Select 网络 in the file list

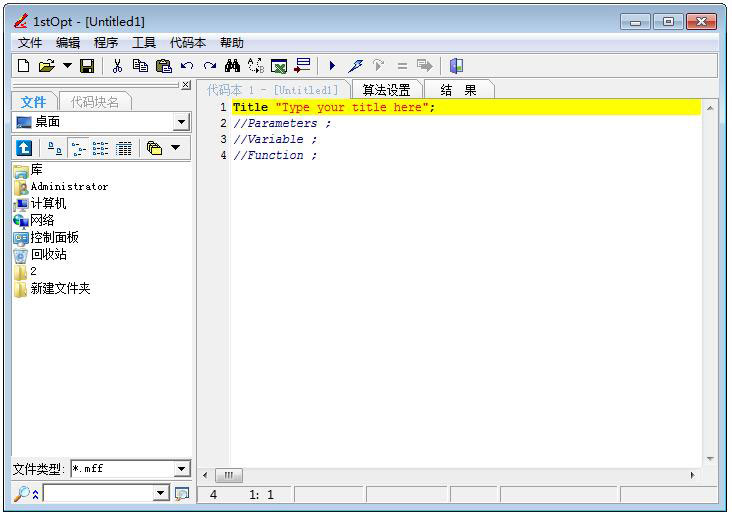click(x=34, y=220)
